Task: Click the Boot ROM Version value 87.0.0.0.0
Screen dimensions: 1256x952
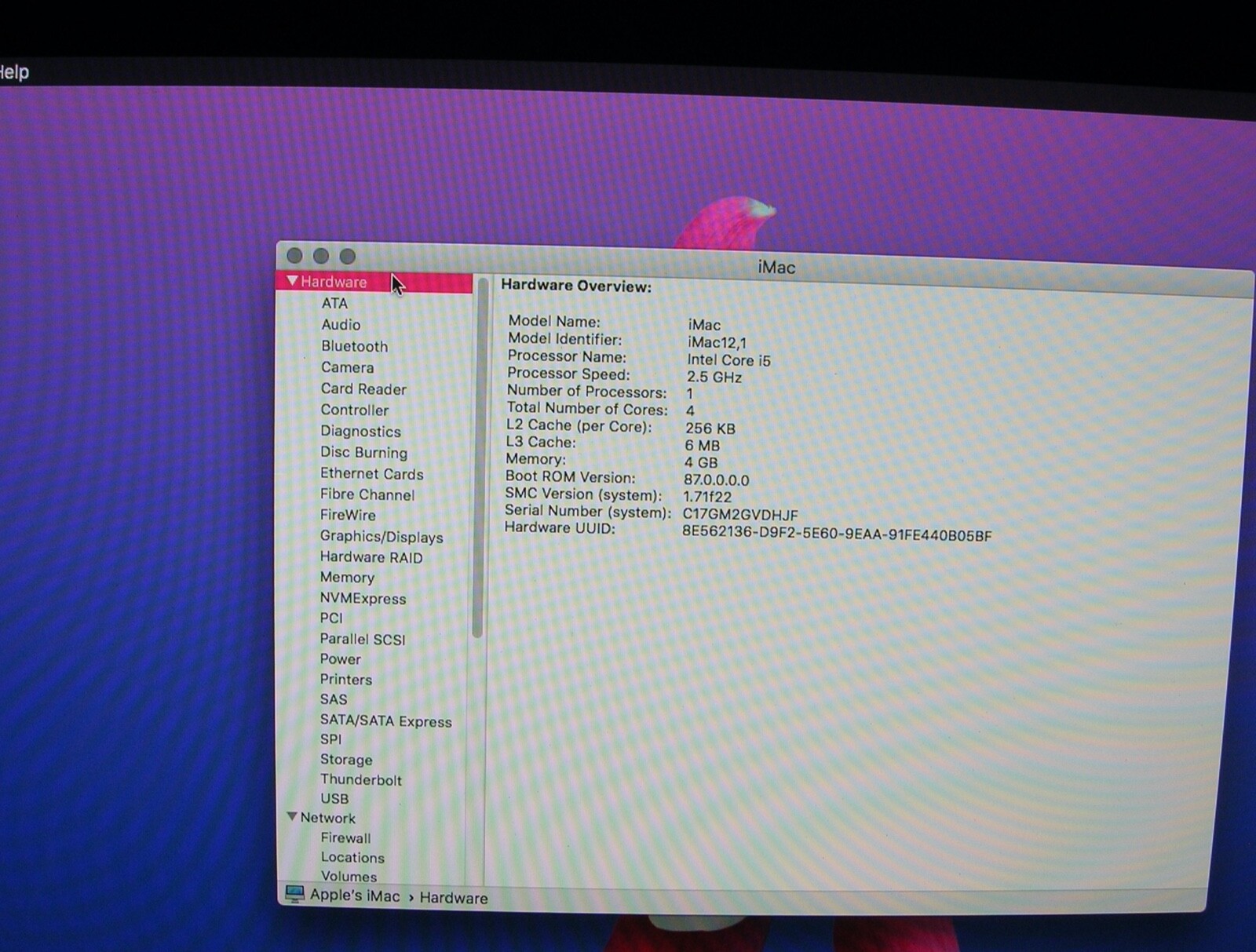Action: click(716, 480)
